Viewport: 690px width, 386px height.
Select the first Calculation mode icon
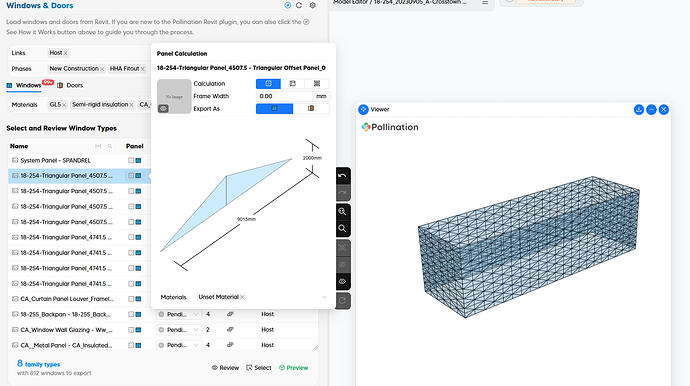point(268,83)
